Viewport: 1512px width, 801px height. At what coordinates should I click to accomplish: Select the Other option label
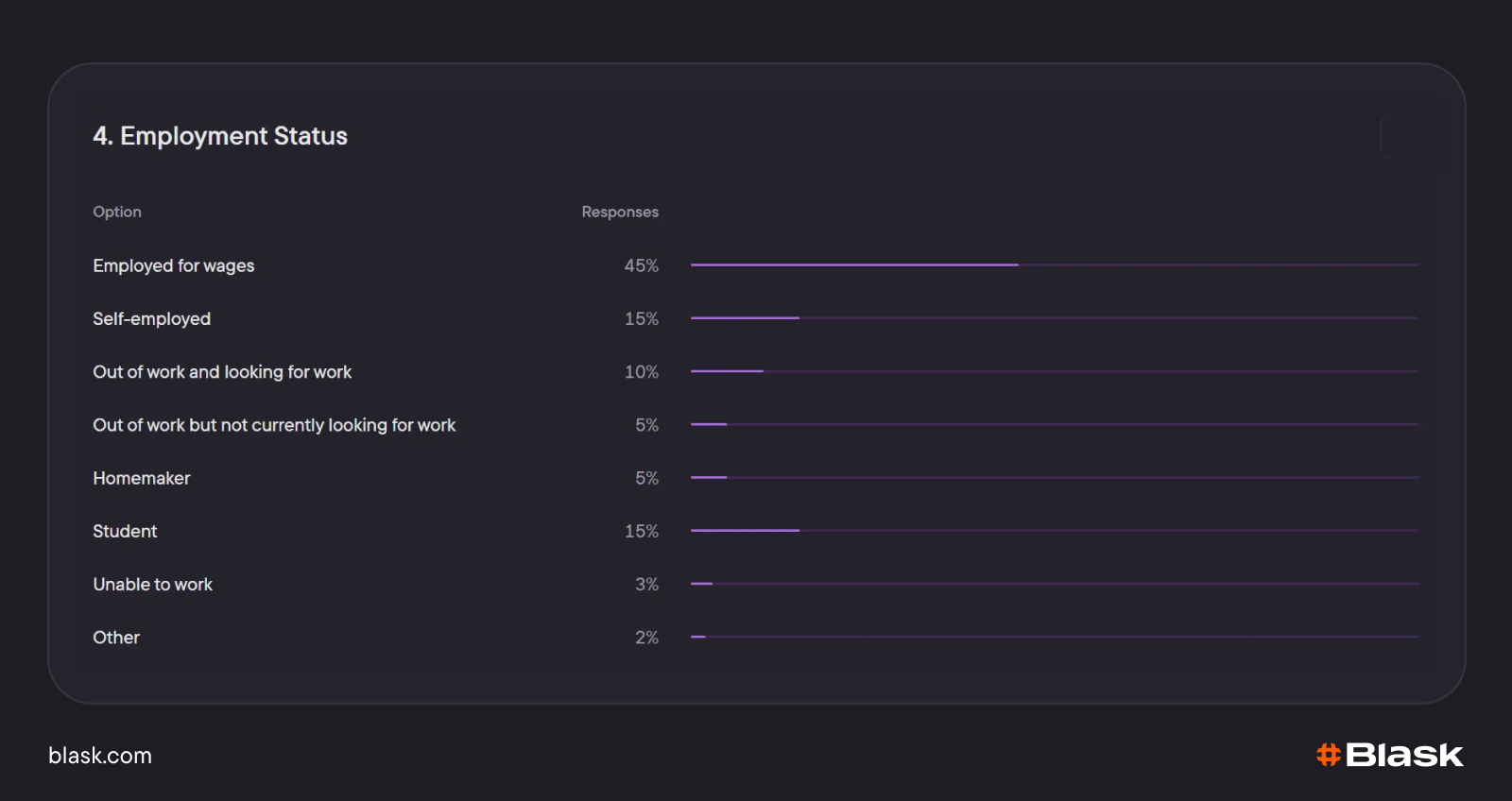pyautogui.click(x=116, y=638)
